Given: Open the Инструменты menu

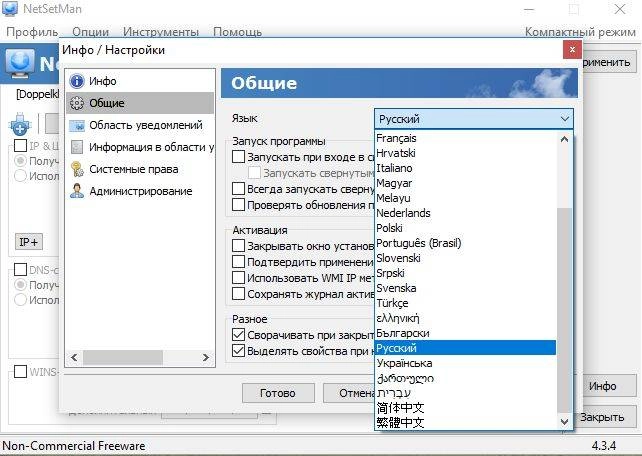Looking at the screenshot, I should tap(161, 32).
